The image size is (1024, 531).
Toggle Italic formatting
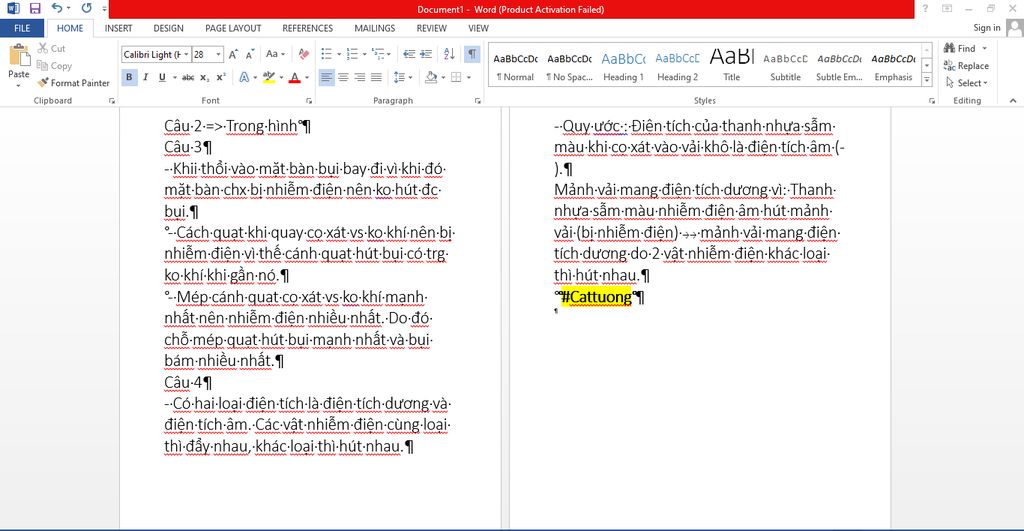[x=145, y=77]
